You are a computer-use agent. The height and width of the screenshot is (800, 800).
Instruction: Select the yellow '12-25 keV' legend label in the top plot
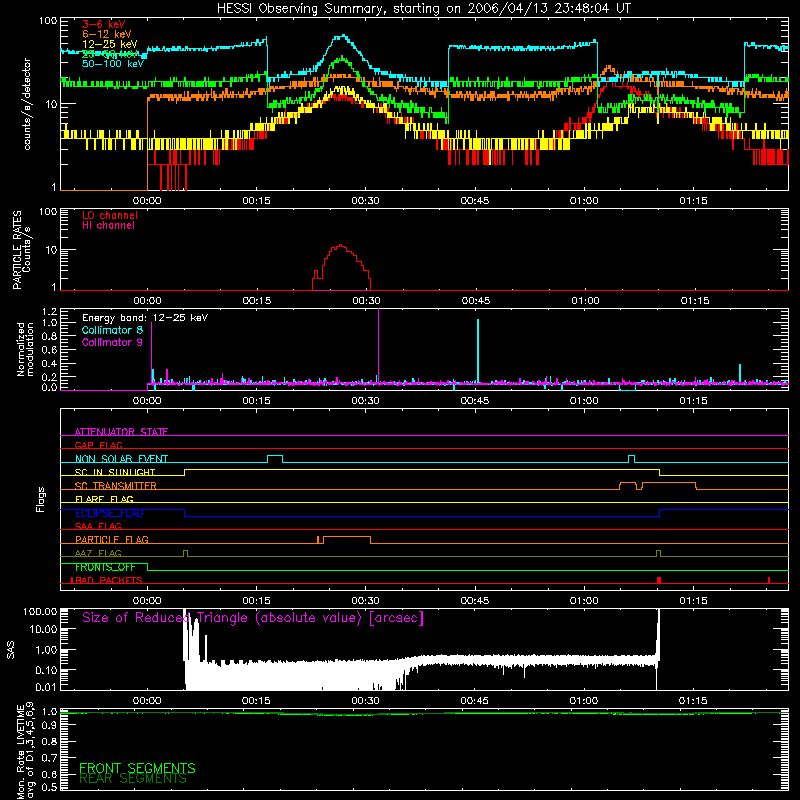tap(110, 44)
